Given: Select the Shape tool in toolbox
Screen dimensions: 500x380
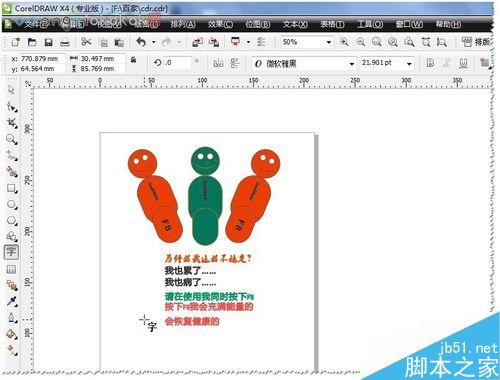Looking at the screenshot, I should tap(12, 107).
